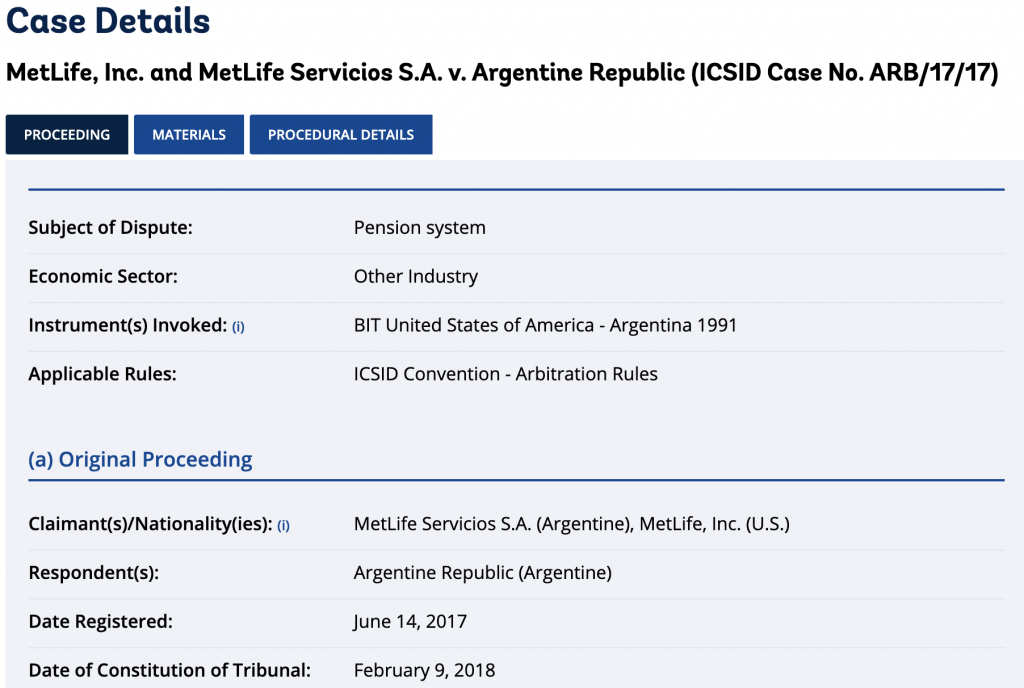The image size is (1024, 688).
Task: Click the Pension system value
Action: point(419,227)
